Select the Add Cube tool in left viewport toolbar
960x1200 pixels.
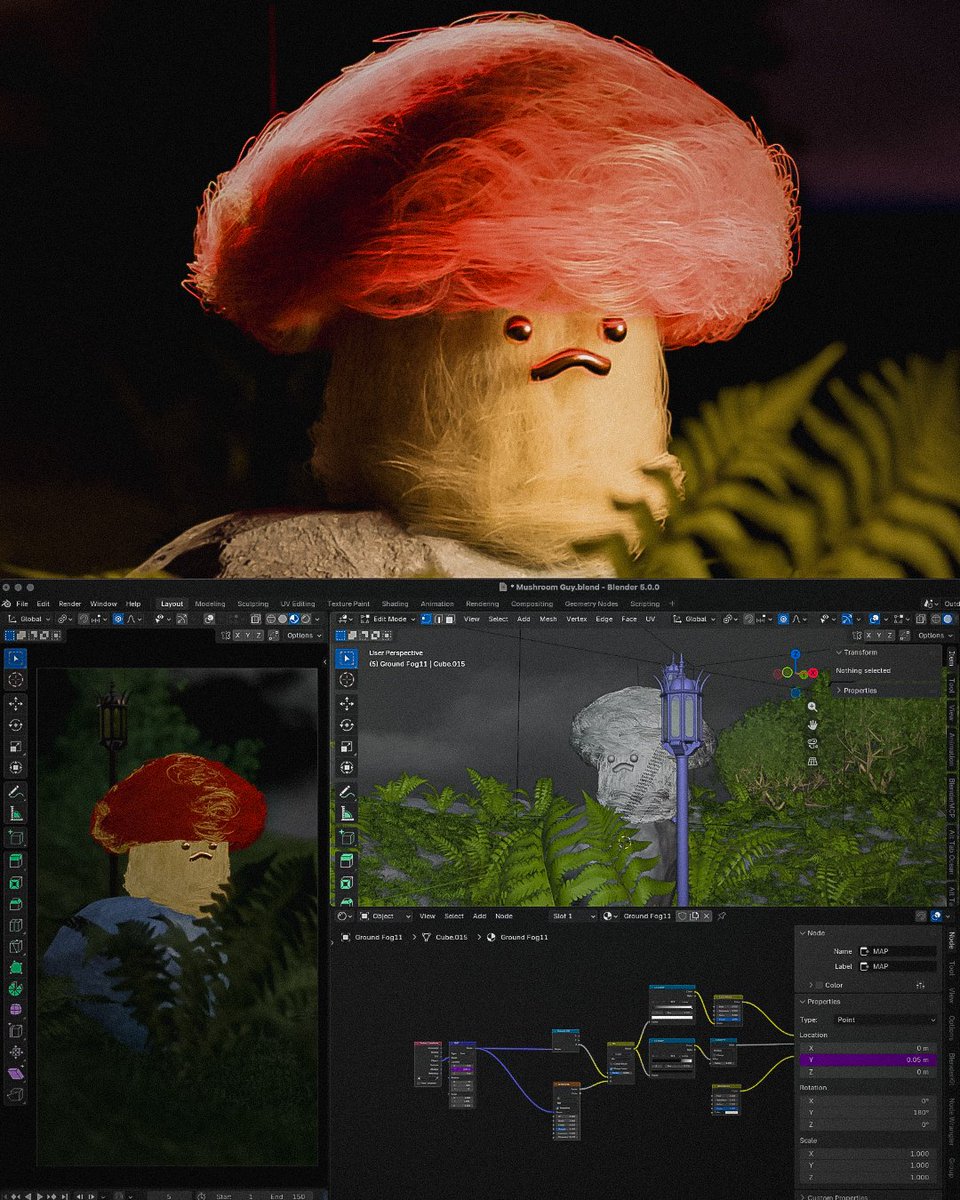click(15, 837)
